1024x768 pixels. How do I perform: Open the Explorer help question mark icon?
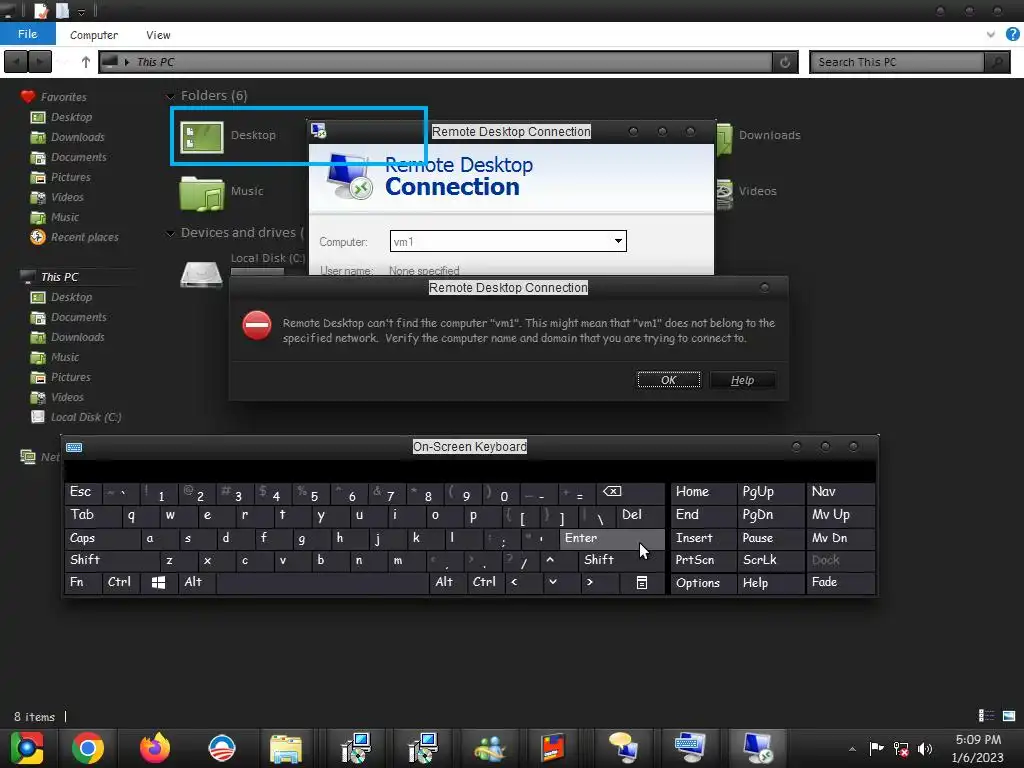coord(1012,35)
